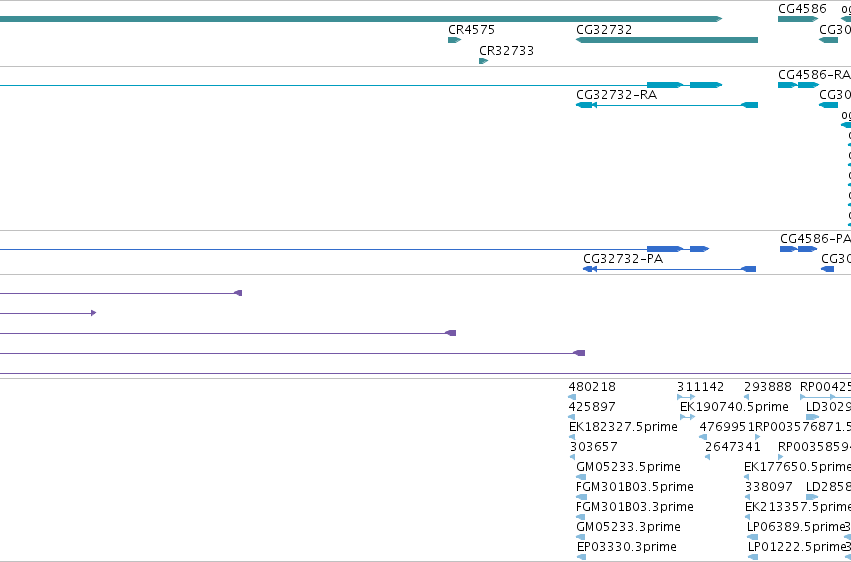The image size is (851, 562).
Task: Click the CG32732-RA transcript label
Action: 617,95
